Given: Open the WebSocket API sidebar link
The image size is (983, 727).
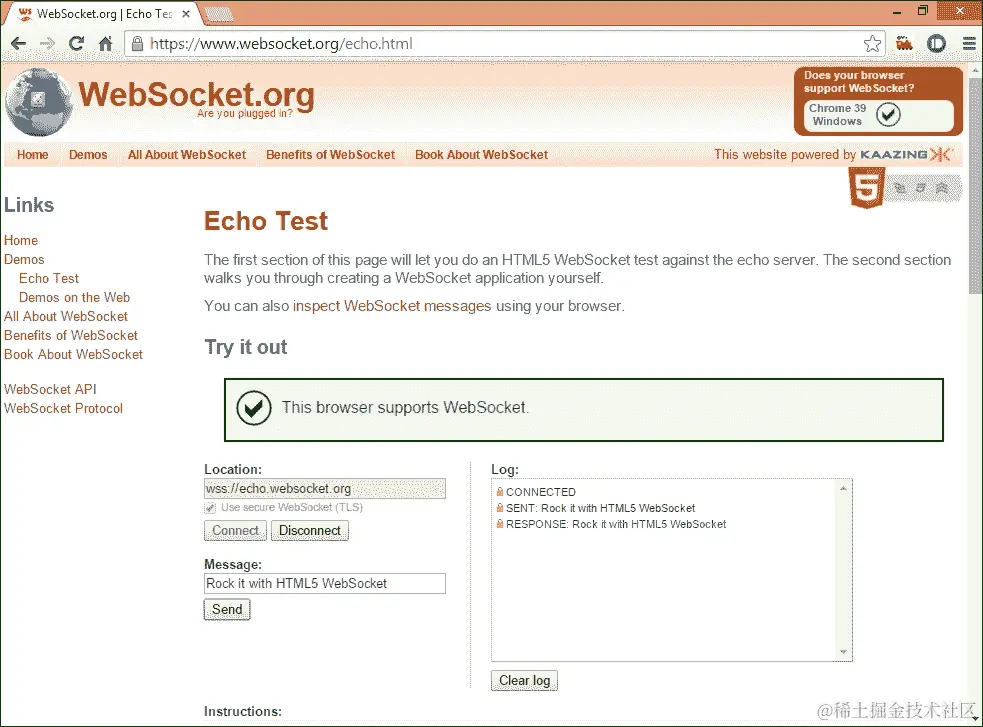Looking at the screenshot, I should tap(50, 389).
